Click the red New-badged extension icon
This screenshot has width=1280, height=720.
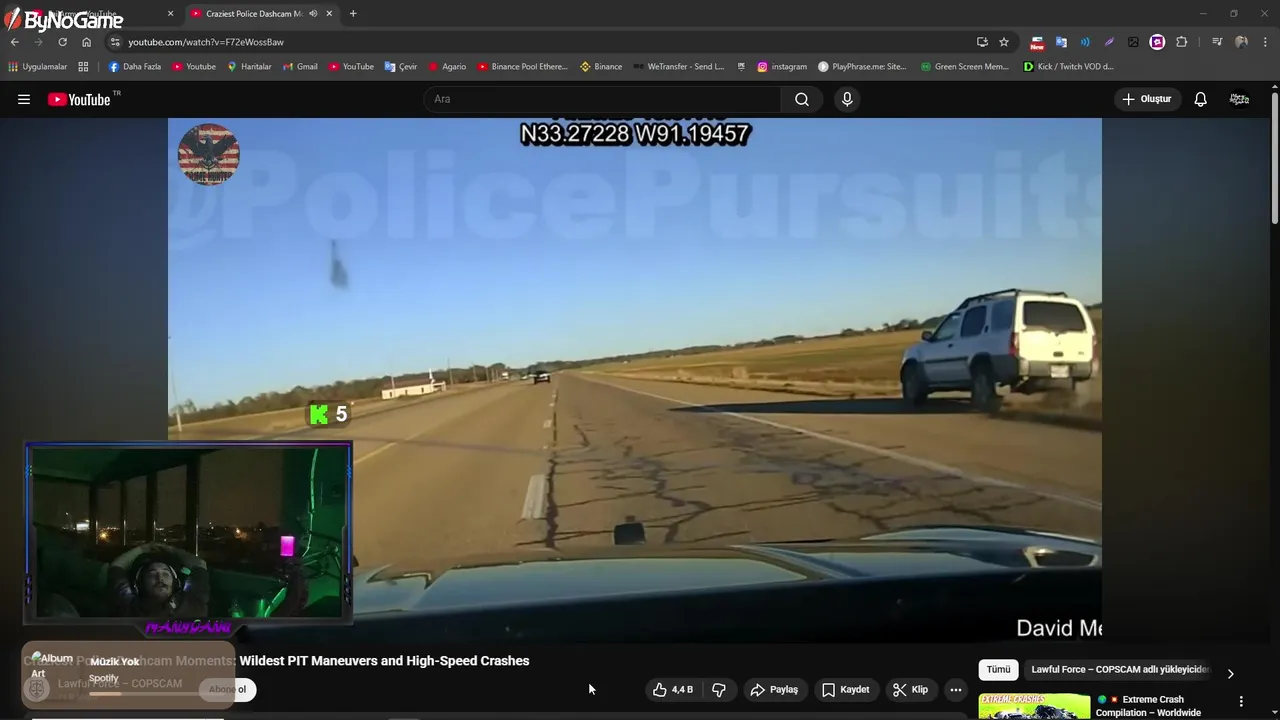1037,42
